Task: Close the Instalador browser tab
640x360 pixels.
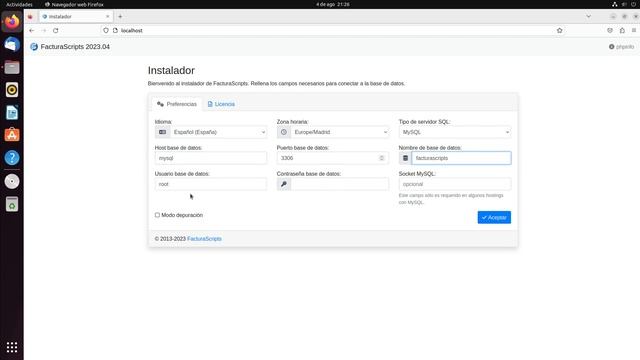Action: (x=107, y=17)
